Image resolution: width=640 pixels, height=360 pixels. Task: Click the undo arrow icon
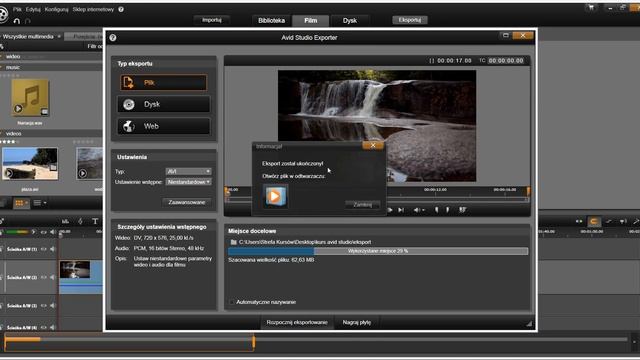point(17,21)
